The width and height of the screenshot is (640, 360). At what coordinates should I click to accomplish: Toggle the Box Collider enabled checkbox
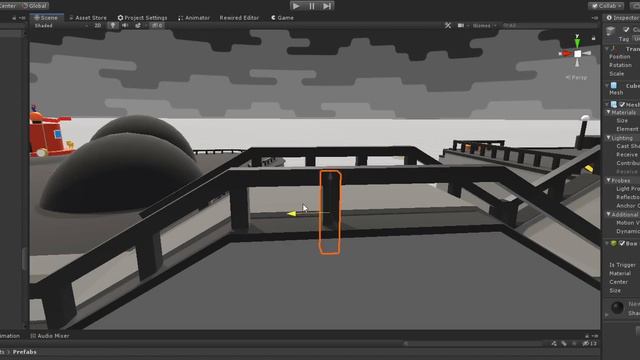(622, 243)
